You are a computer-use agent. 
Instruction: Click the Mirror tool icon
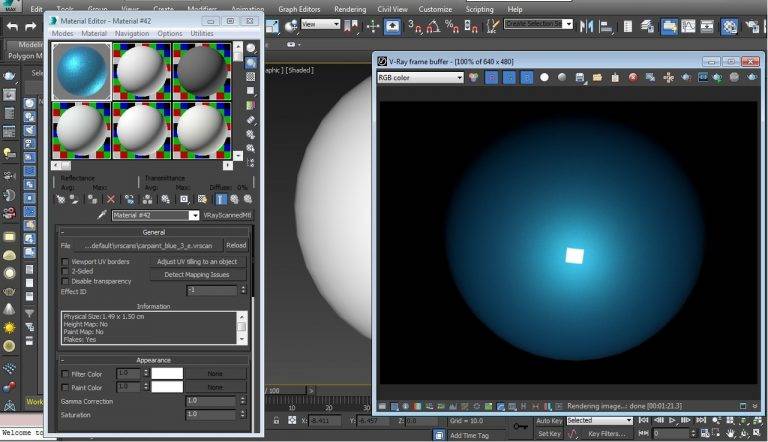coord(586,26)
